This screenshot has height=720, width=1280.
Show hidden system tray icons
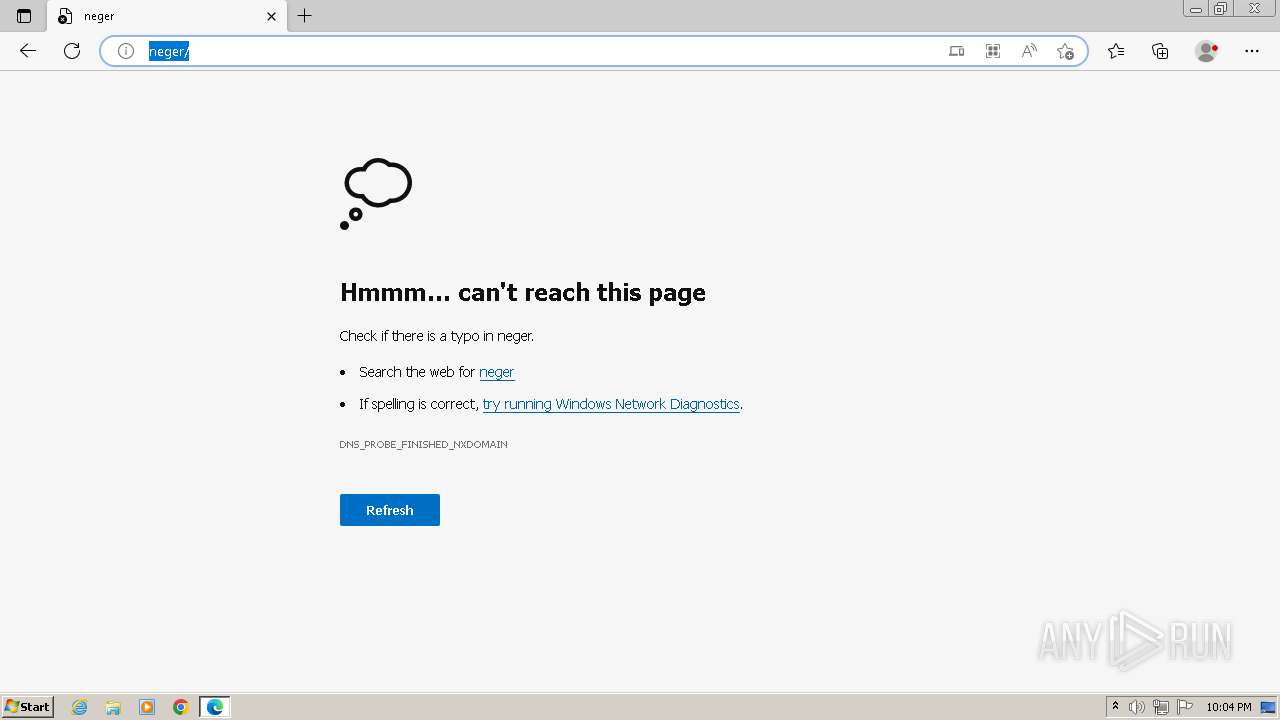pyautogui.click(x=1115, y=707)
